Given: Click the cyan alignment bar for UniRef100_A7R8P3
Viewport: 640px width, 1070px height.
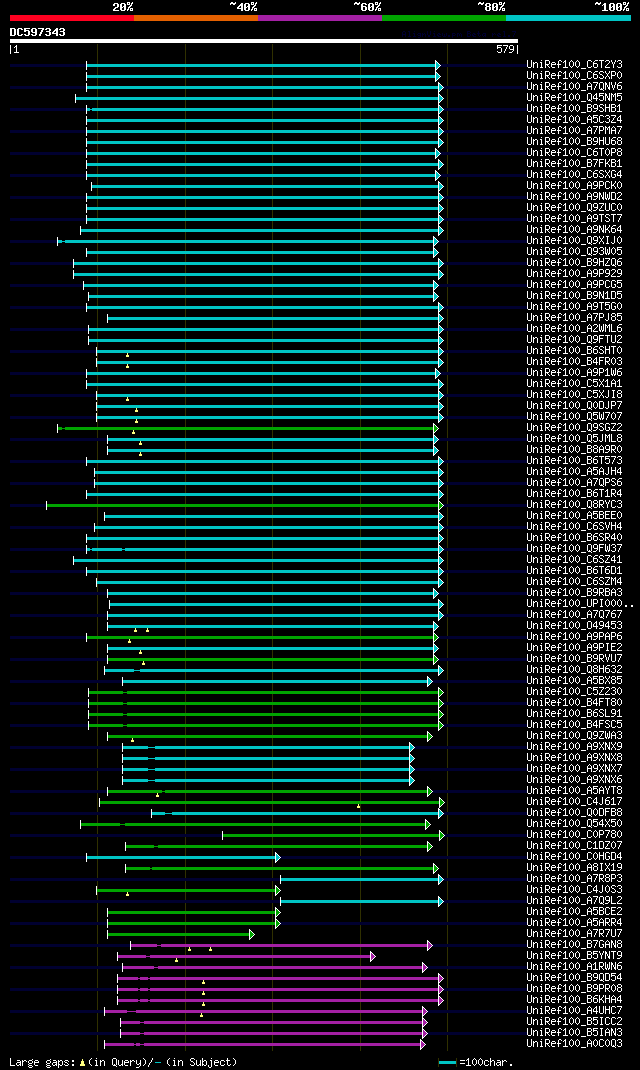Looking at the screenshot, I should (x=362, y=879).
